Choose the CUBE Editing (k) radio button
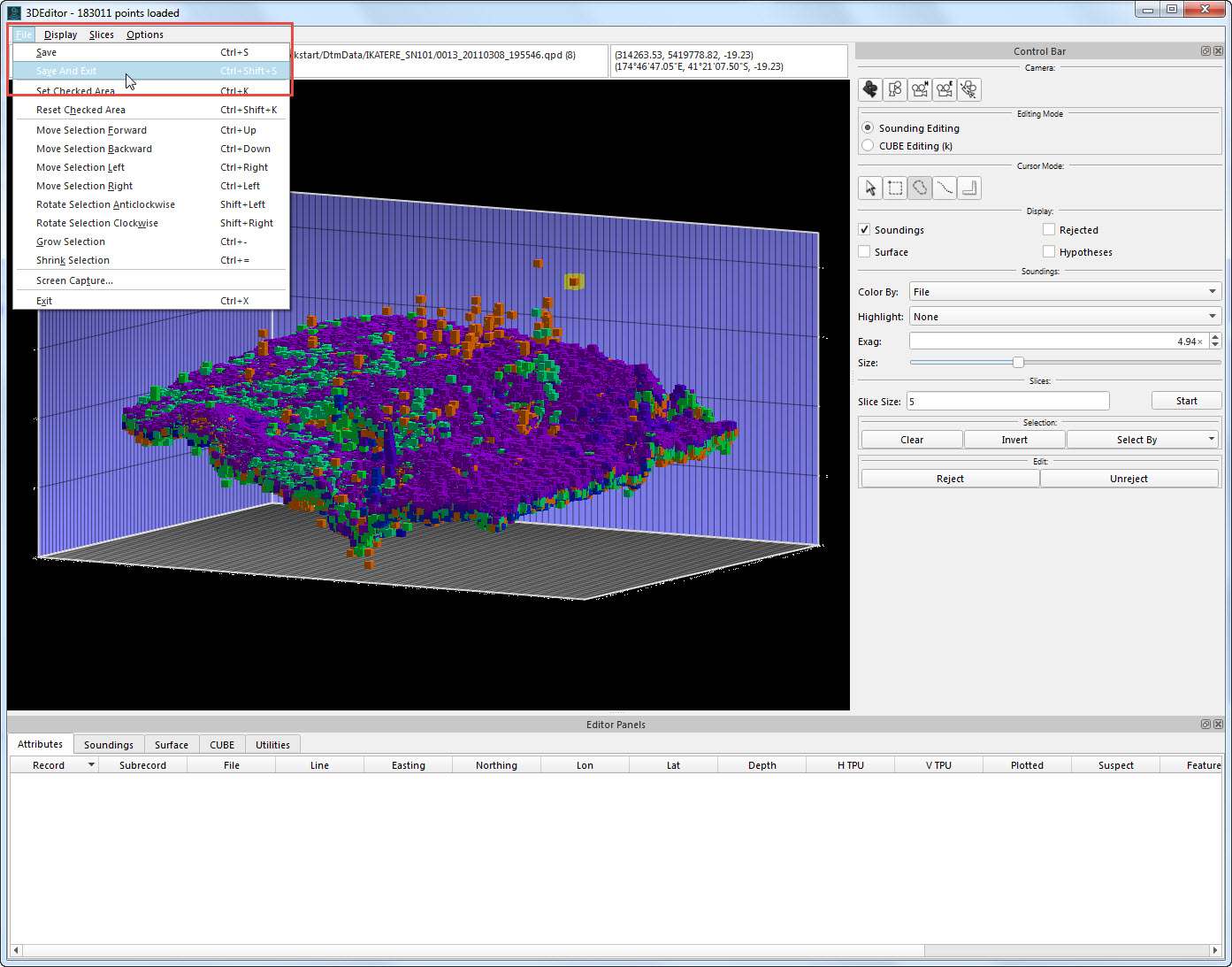1232x967 pixels. (x=869, y=146)
